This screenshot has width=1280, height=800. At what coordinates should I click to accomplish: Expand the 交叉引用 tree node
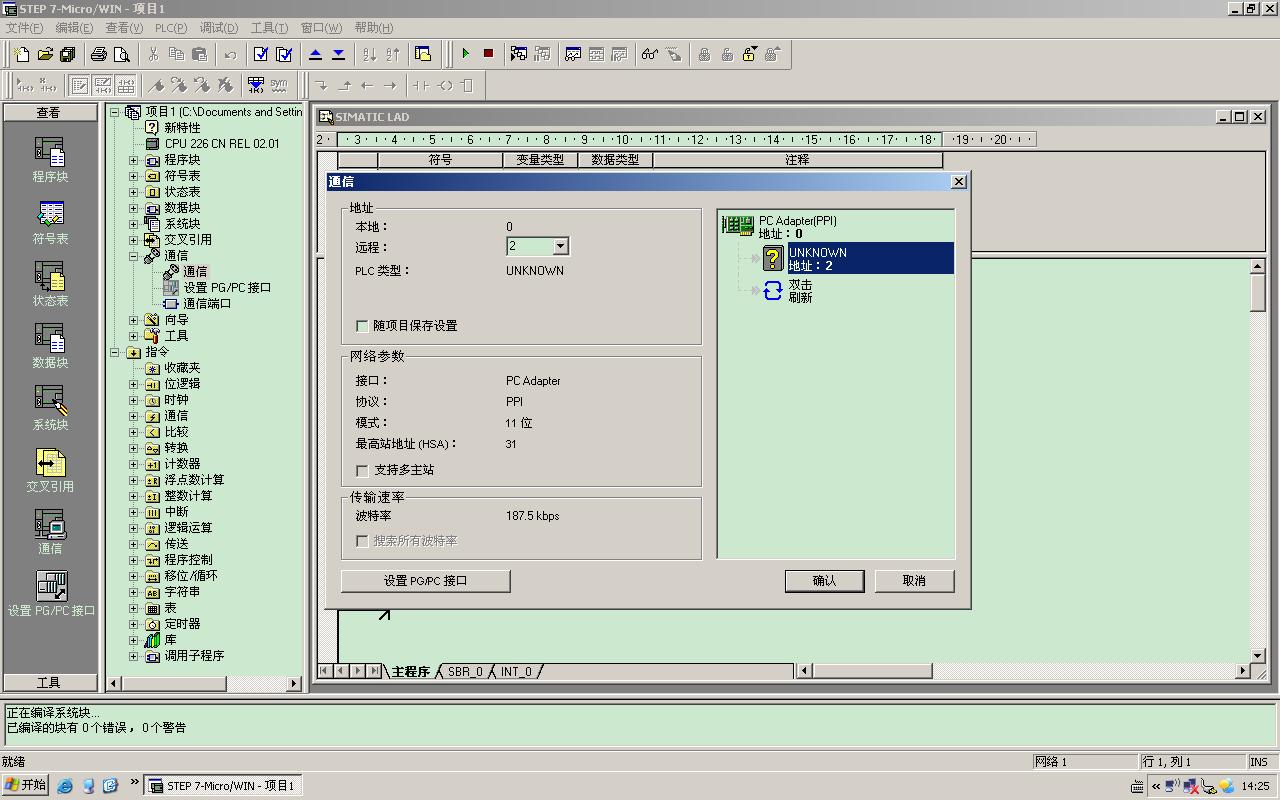coord(134,240)
